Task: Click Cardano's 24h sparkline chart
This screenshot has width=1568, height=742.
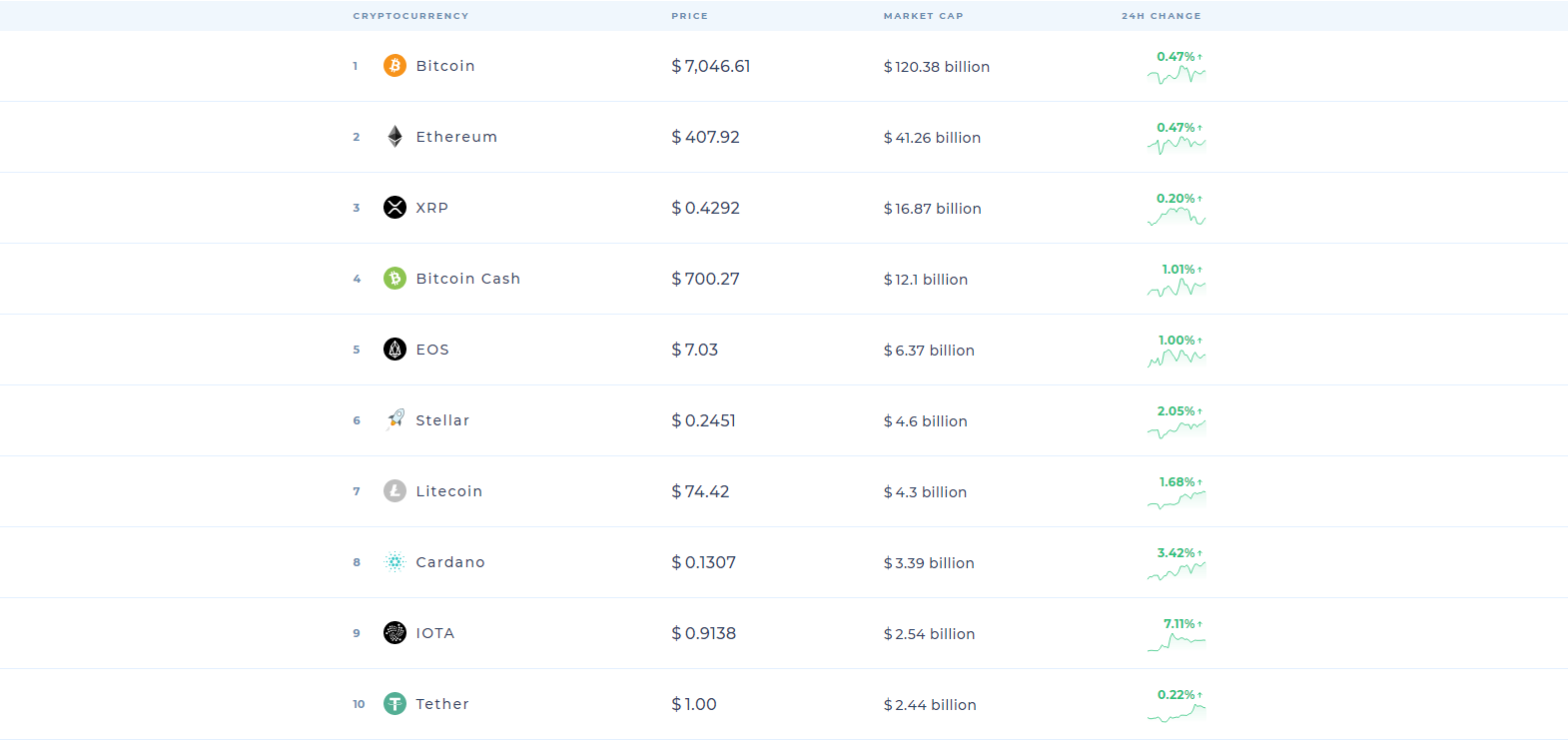Action: pos(1176,571)
